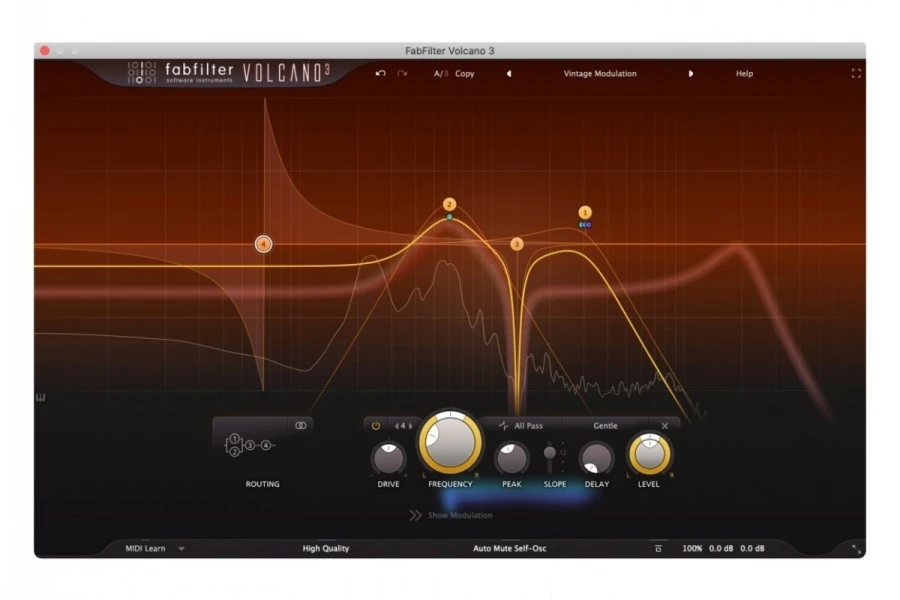The height and width of the screenshot is (600, 900).
Task: Select next filter with right arrow
Action: [410, 426]
